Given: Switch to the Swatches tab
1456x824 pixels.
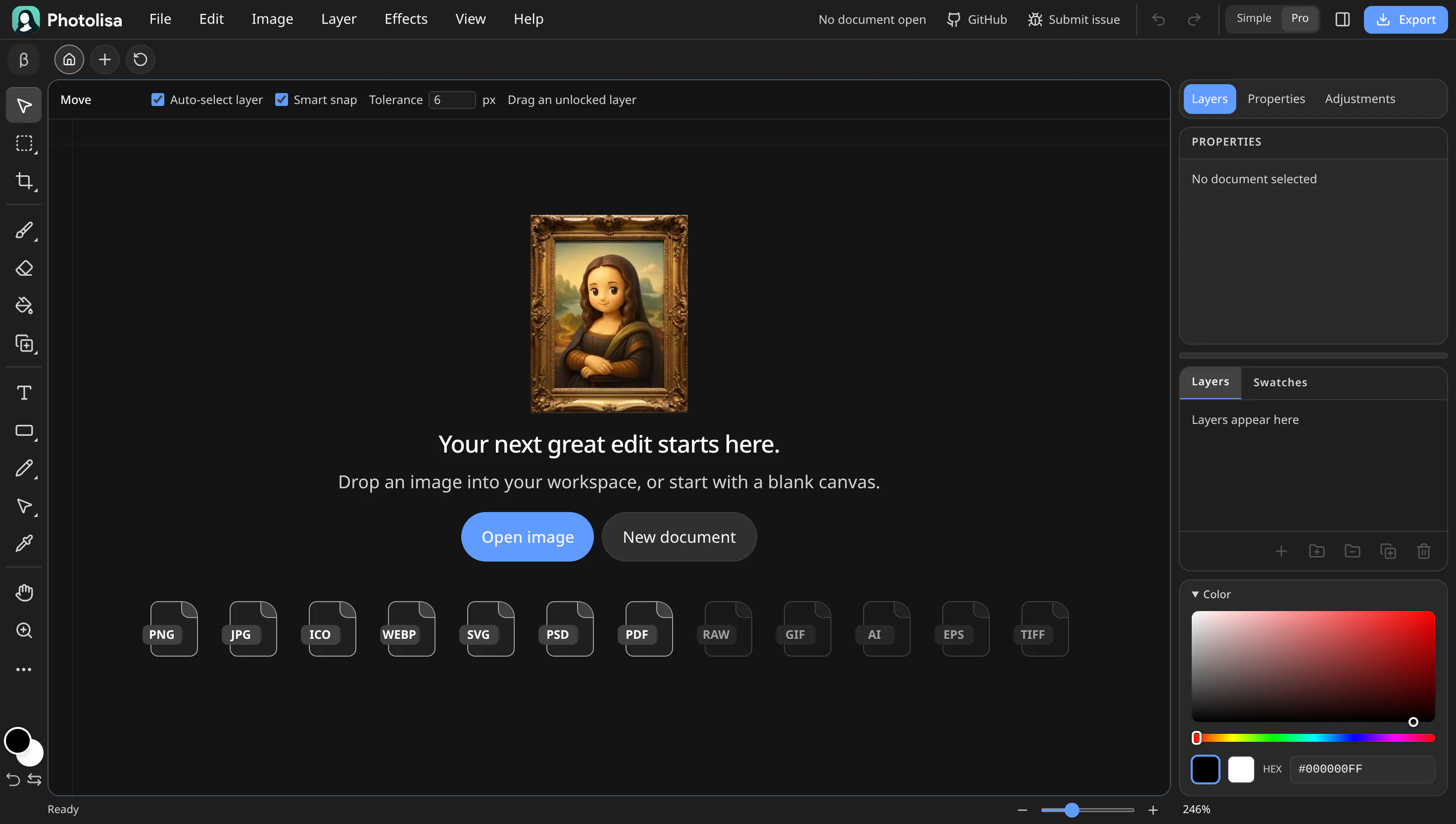Looking at the screenshot, I should click(1280, 383).
